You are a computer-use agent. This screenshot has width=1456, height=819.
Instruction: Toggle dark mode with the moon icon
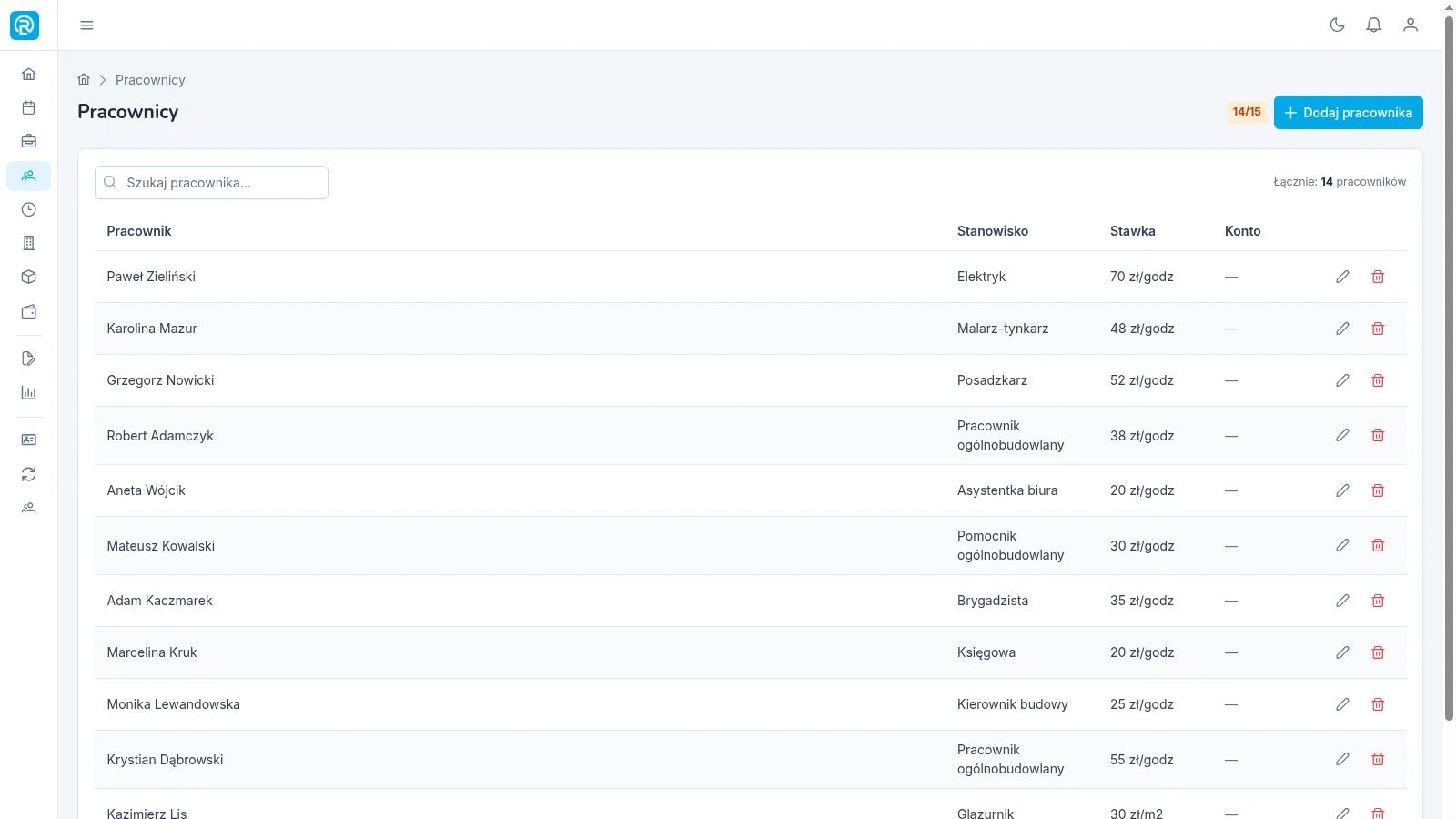[x=1337, y=25]
